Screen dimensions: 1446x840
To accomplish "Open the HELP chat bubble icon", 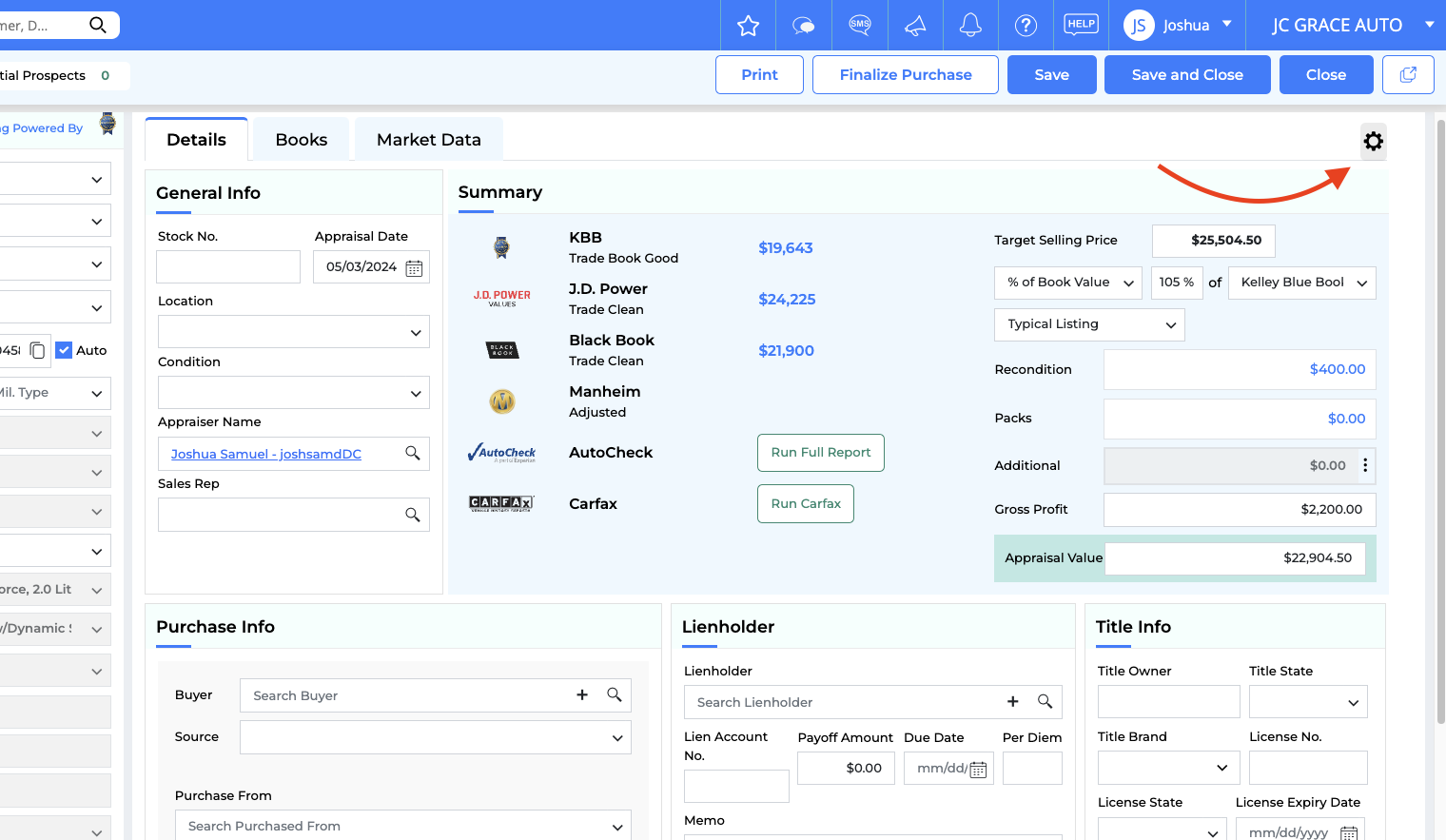I will [1081, 25].
